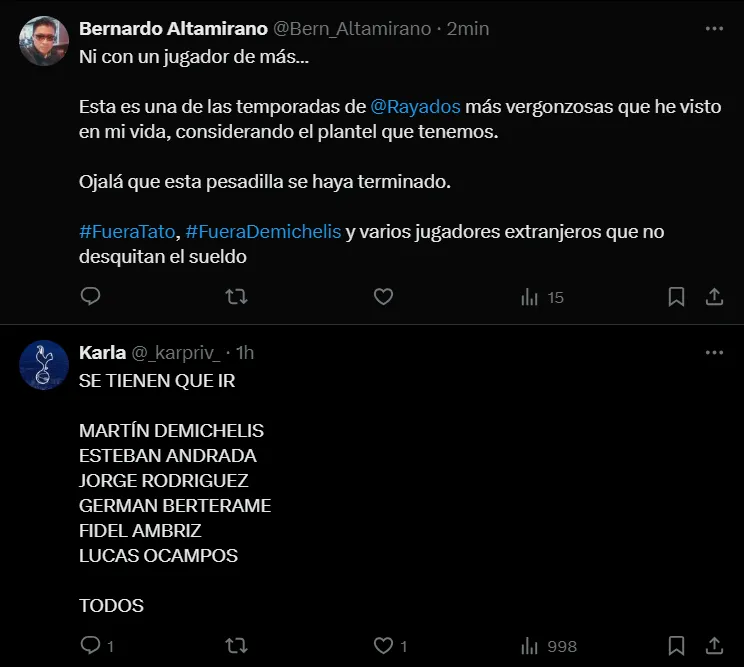Open the @Rayados mention link
Viewport: 744px width, 667px height.
[415, 106]
